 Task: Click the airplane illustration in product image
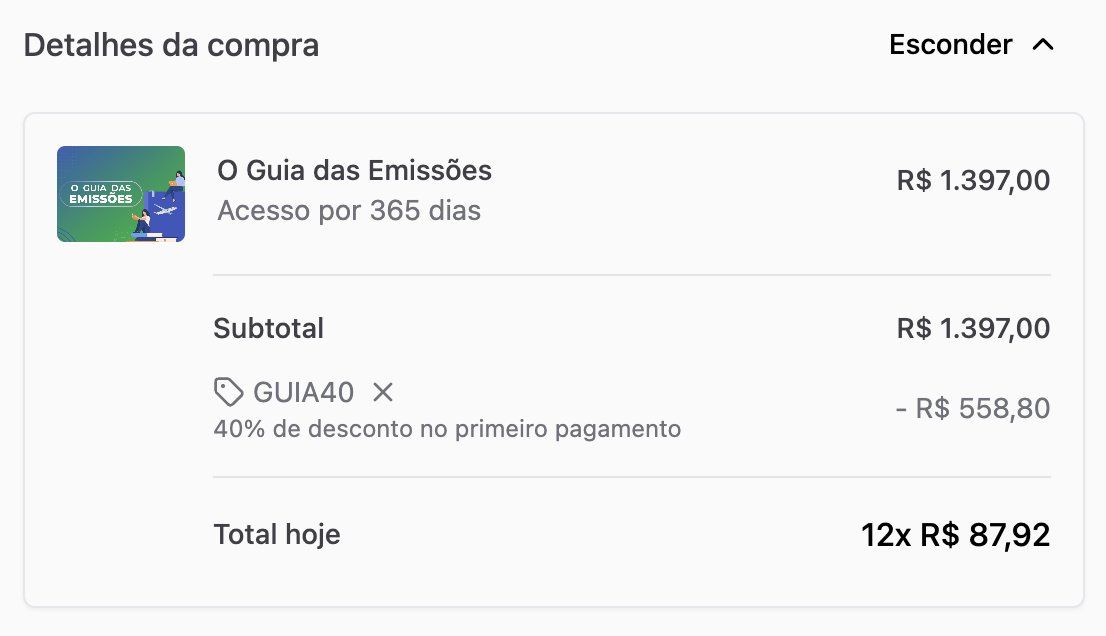(165, 210)
